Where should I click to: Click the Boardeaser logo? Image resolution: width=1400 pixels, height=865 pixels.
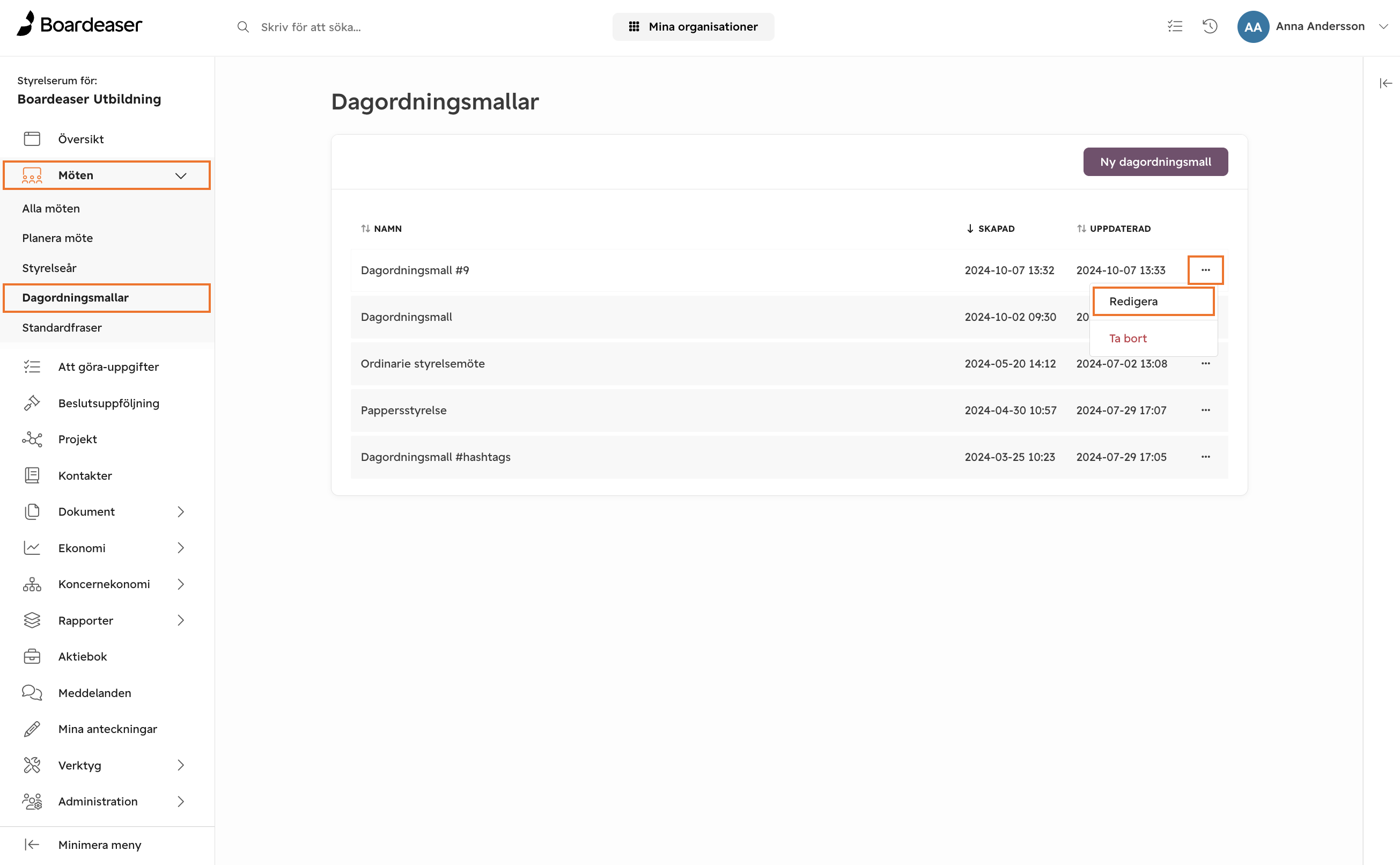(79, 24)
